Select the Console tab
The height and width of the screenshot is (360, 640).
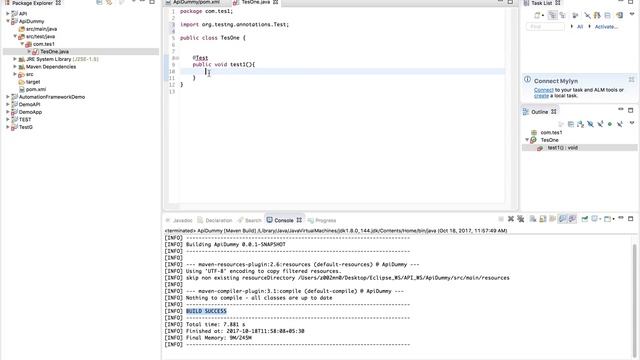point(284,220)
